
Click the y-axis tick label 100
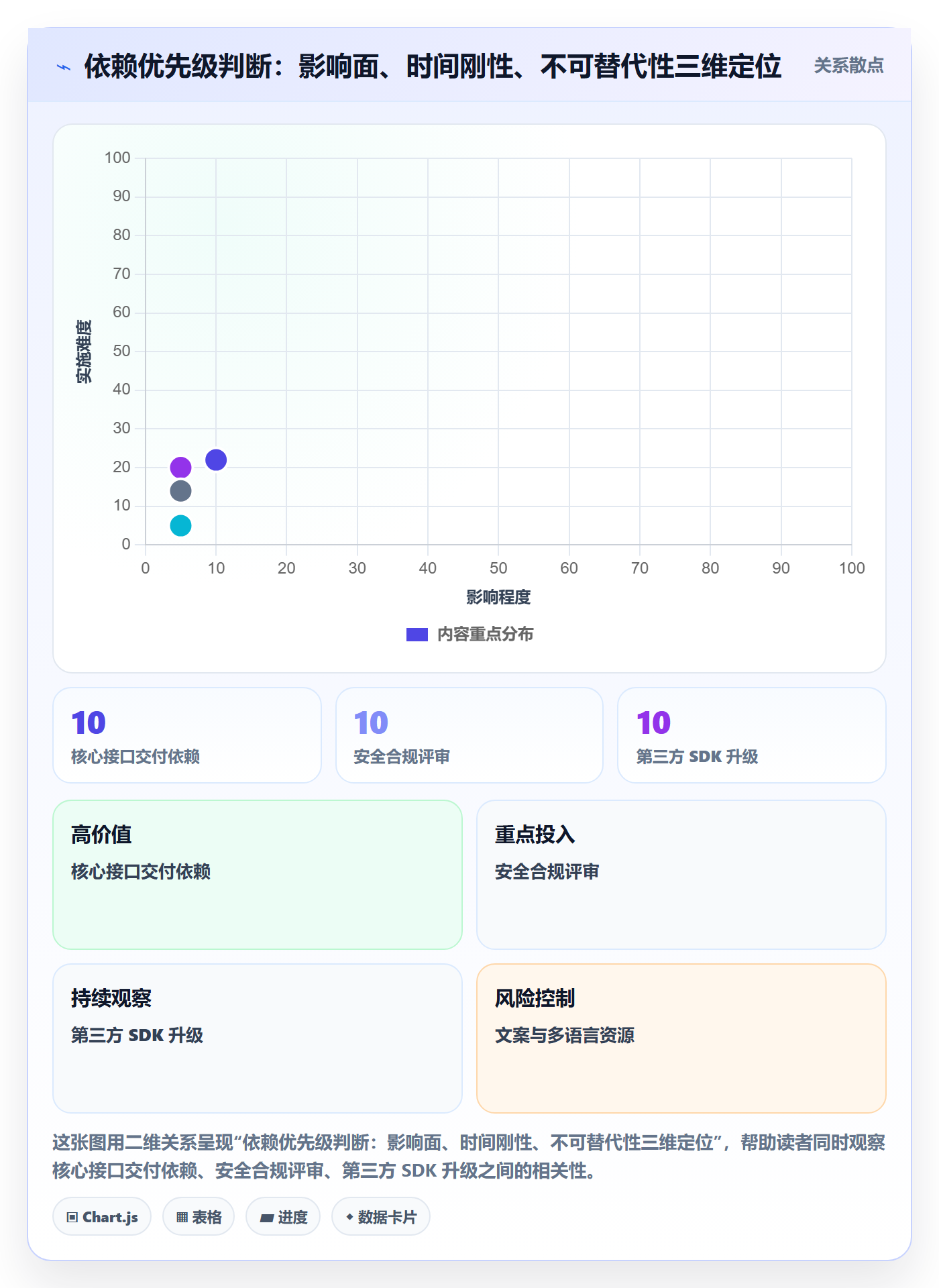click(117, 158)
